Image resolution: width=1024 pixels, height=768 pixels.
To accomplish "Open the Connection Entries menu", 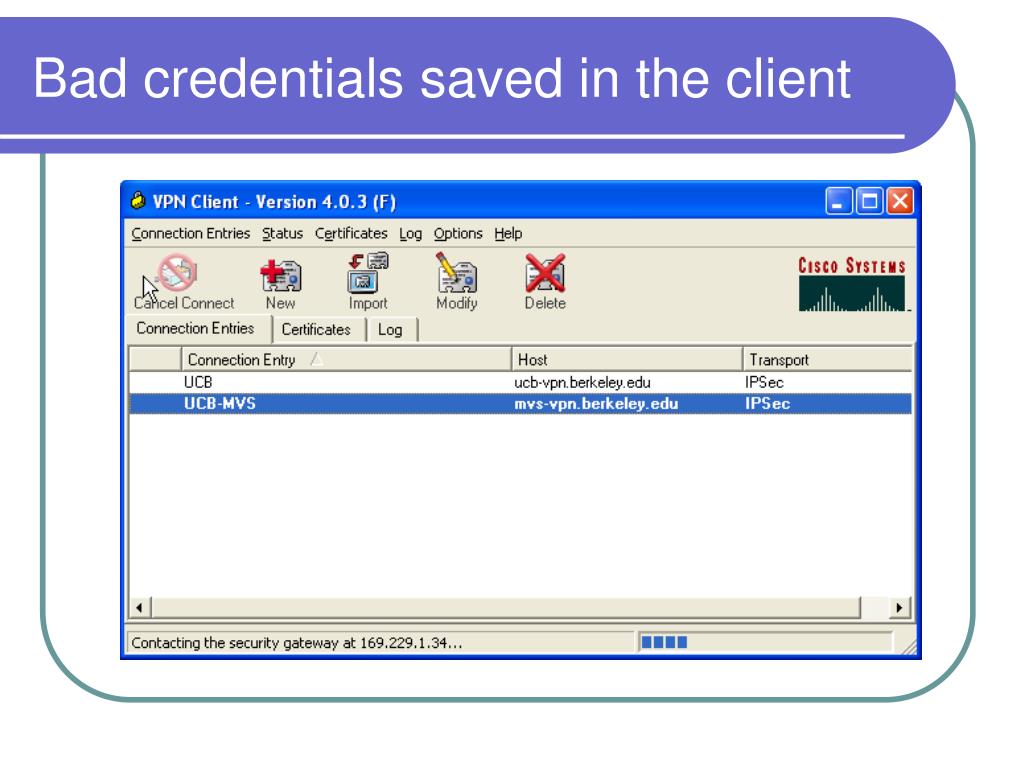I will tap(191, 234).
